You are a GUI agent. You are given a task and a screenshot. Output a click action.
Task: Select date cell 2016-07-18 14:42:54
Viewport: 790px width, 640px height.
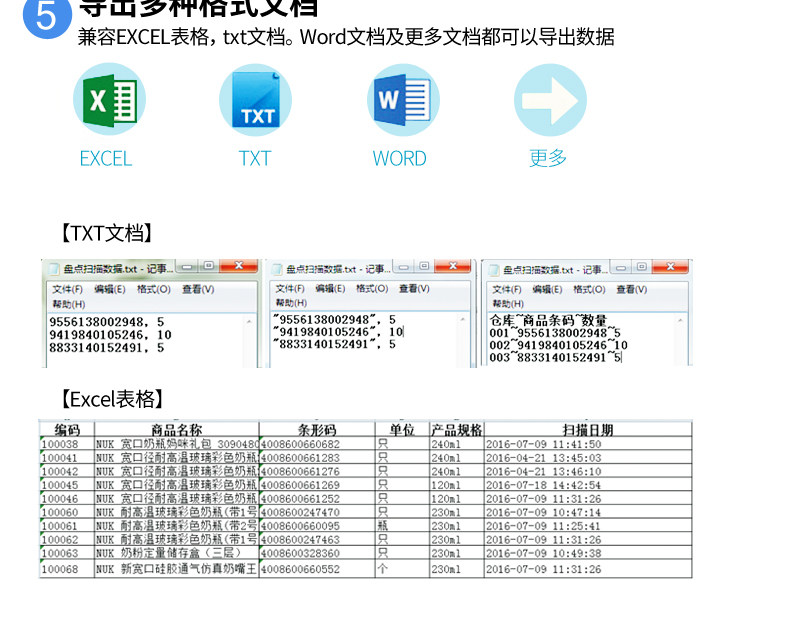[x=588, y=485]
